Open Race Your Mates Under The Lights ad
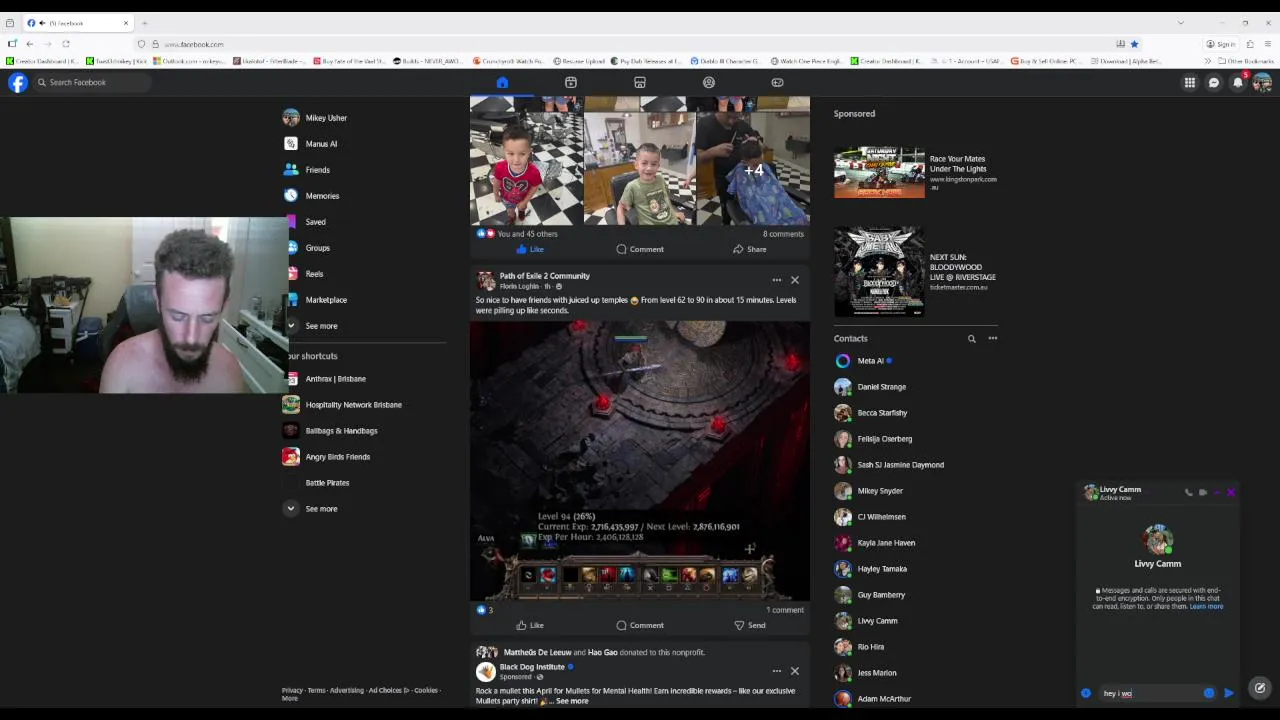This screenshot has width=1280, height=720. [x=916, y=172]
